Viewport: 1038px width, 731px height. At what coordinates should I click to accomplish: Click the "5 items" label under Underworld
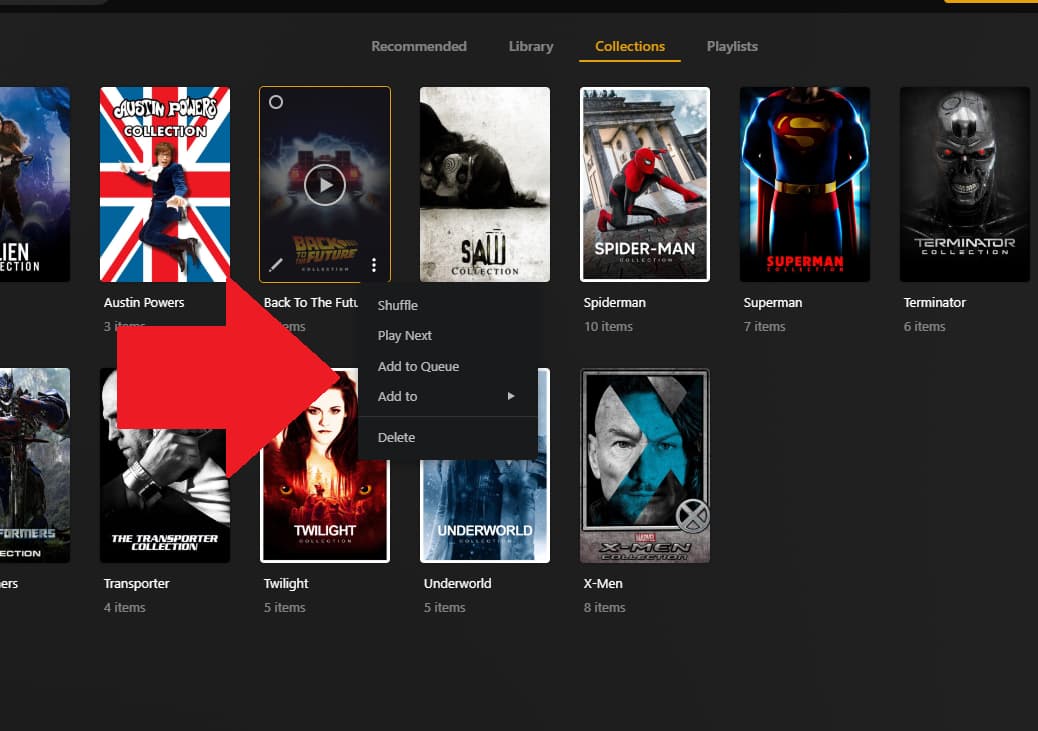(444, 607)
